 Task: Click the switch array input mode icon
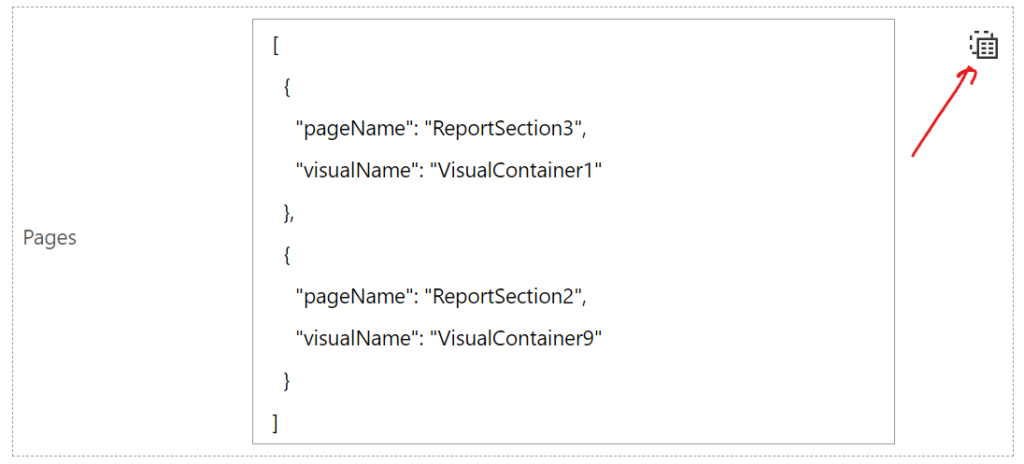tap(984, 45)
